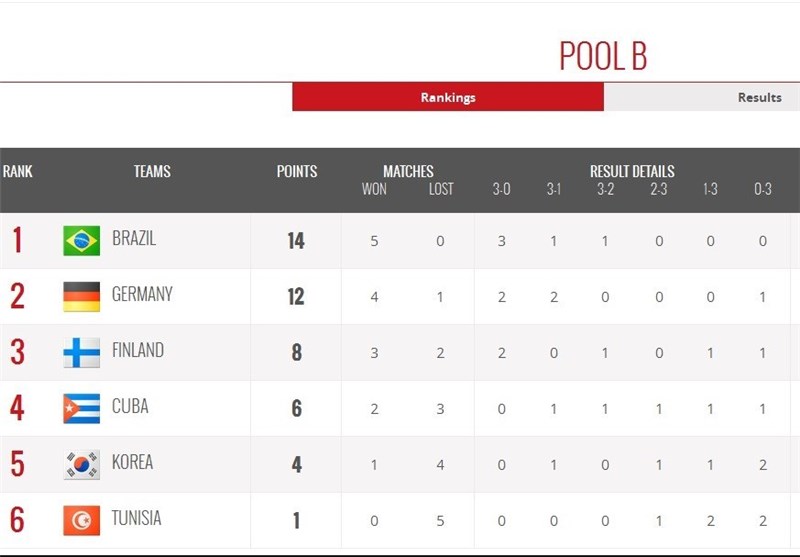Click Brazil's 14 points value
800x557 pixels.
(296, 241)
